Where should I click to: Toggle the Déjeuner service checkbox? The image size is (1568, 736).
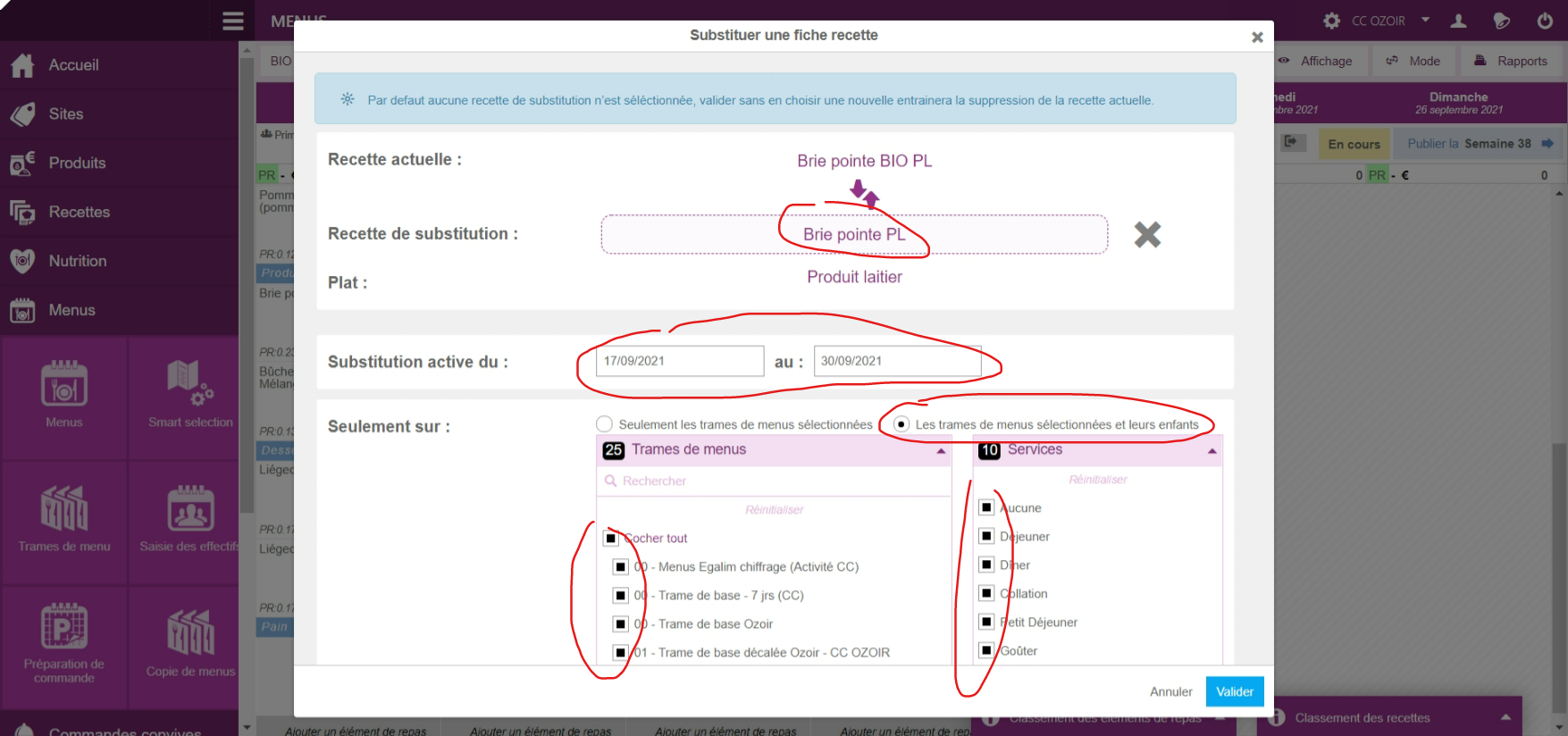pos(986,537)
